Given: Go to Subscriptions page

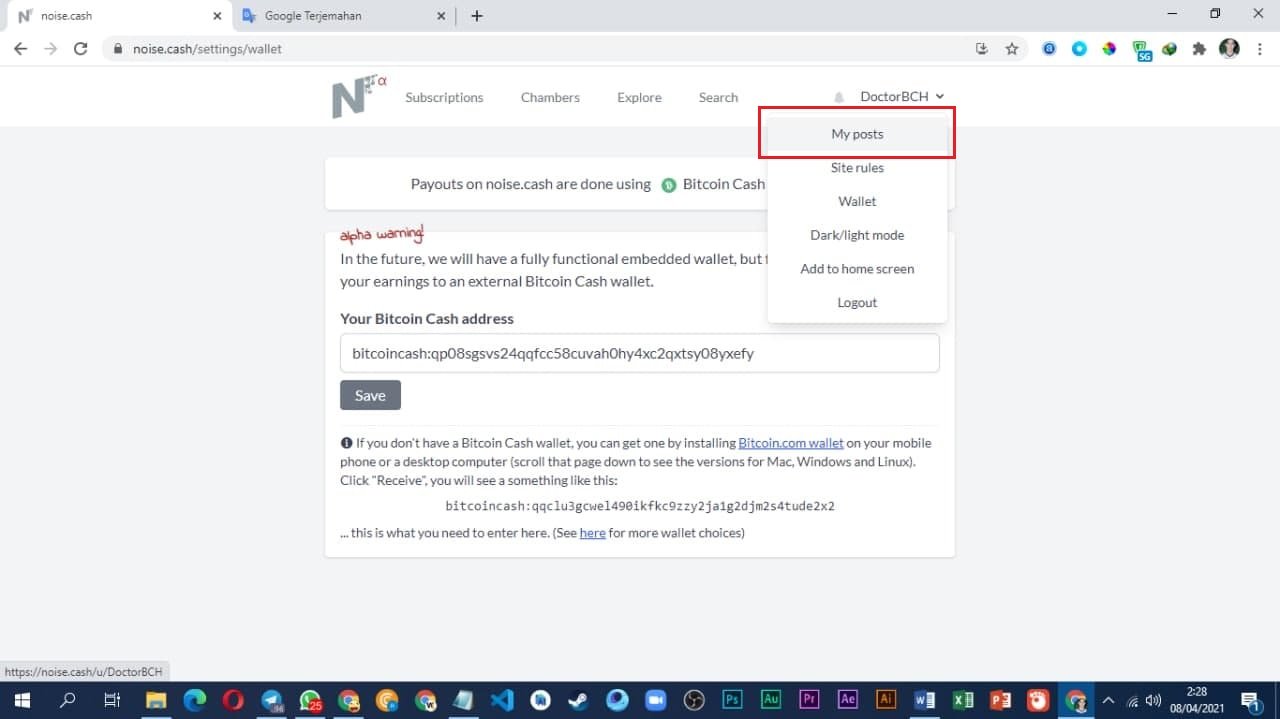Looking at the screenshot, I should tap(444, 97).
